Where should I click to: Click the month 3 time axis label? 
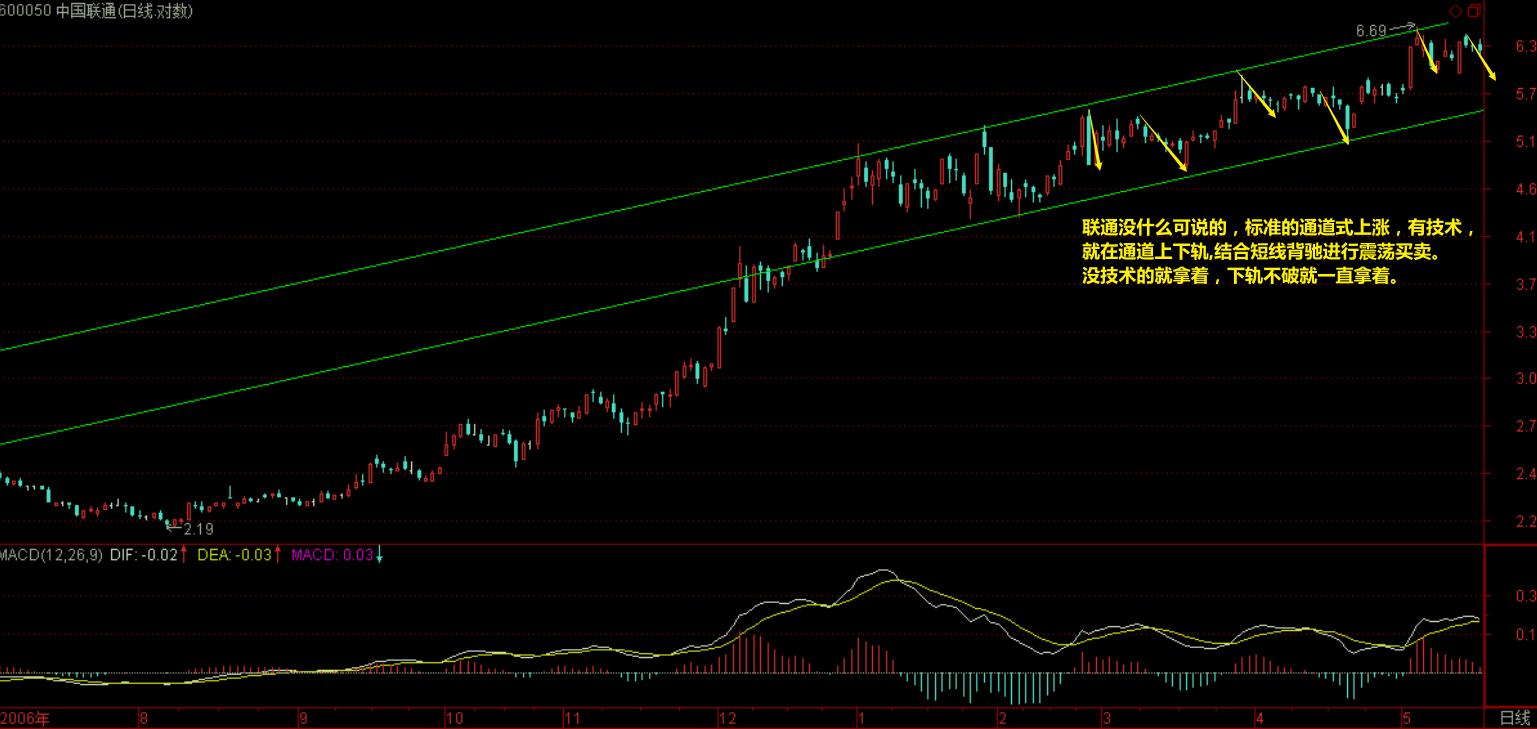coord(1107,718)
